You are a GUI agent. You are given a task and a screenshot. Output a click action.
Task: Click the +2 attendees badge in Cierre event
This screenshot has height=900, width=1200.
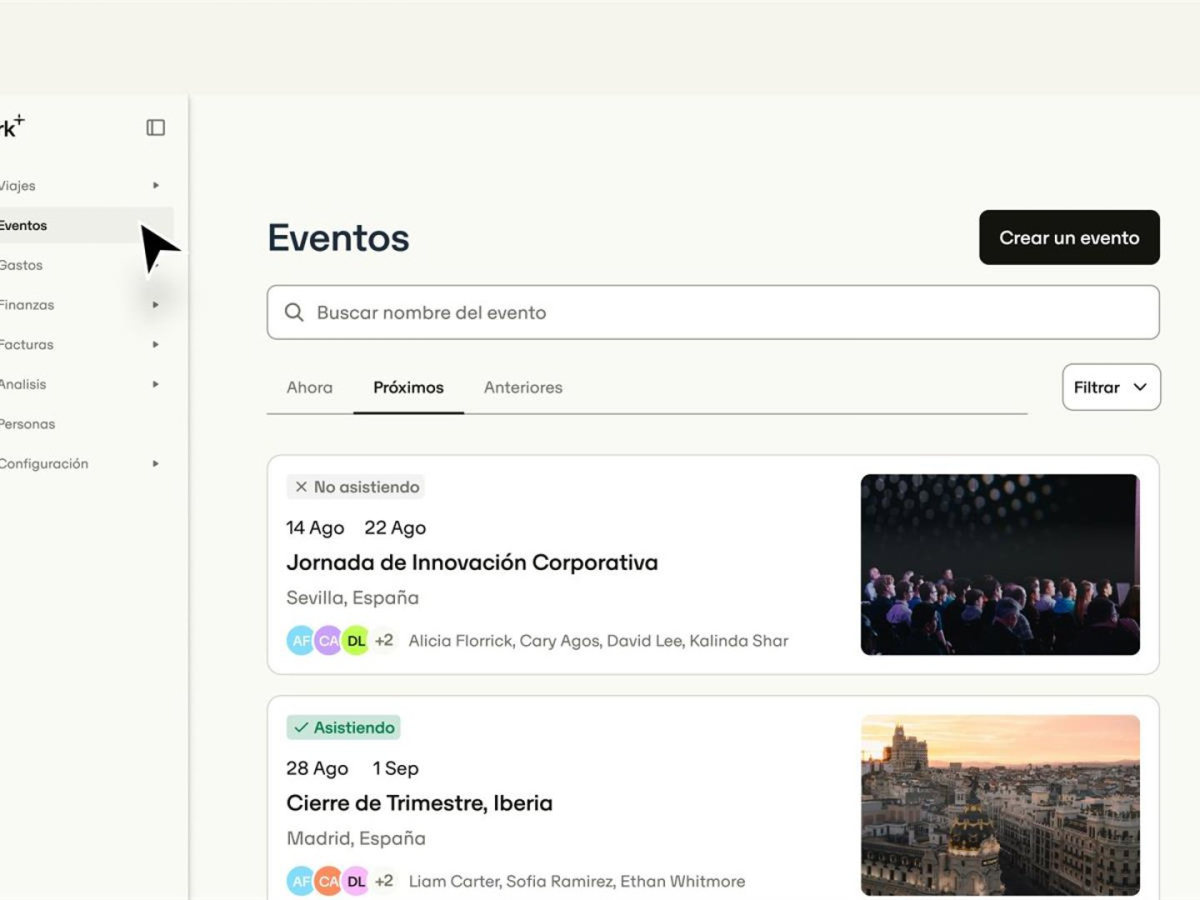pyautogui.click(x=384, y=881)
